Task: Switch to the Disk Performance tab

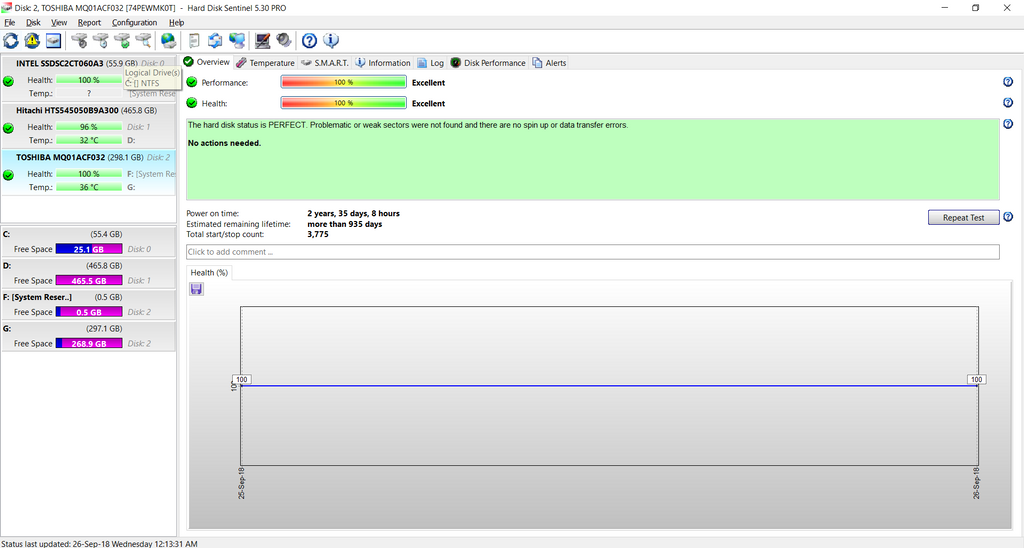Action: 488,63
